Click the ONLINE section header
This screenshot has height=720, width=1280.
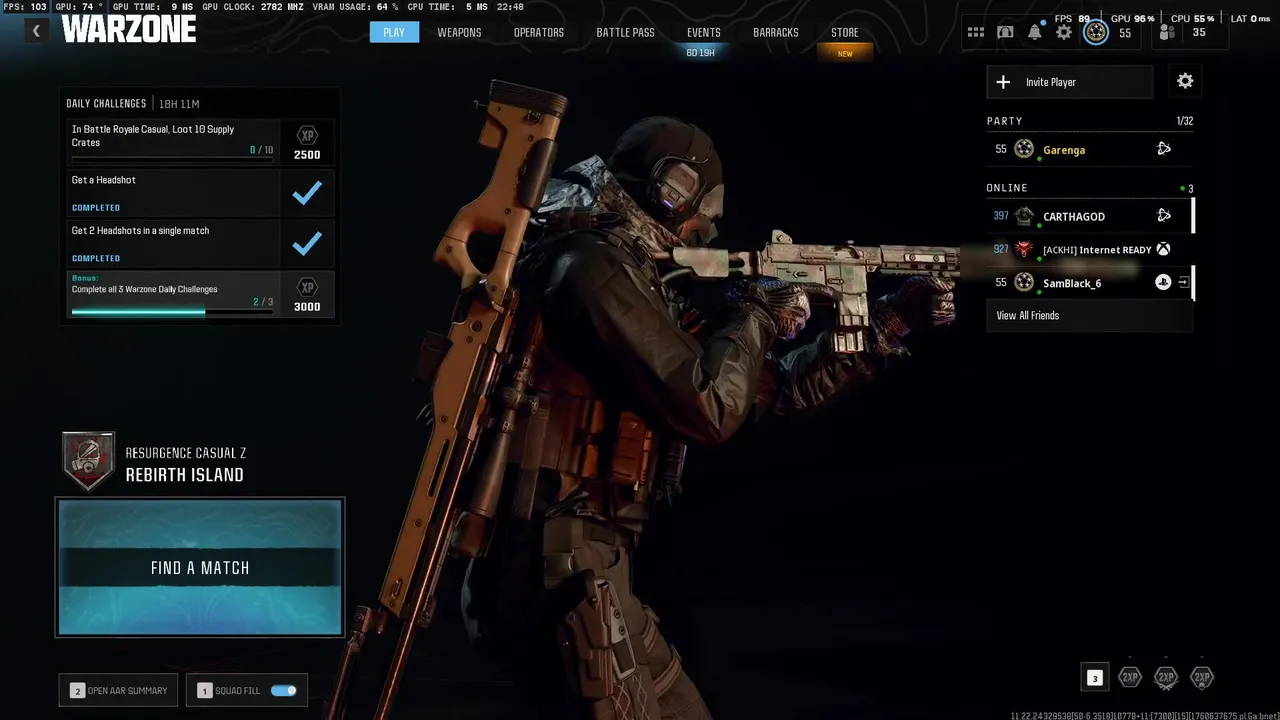[1007, 187]
